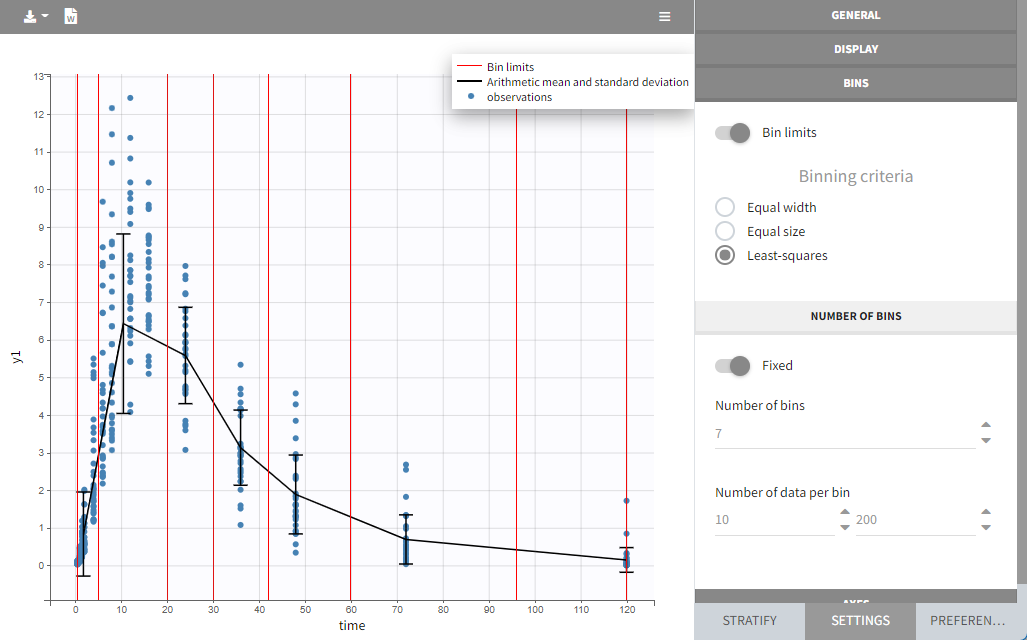1027x640 pixels.
Task: Increase the Number of bins with up arrow
Action: (986, 426)
